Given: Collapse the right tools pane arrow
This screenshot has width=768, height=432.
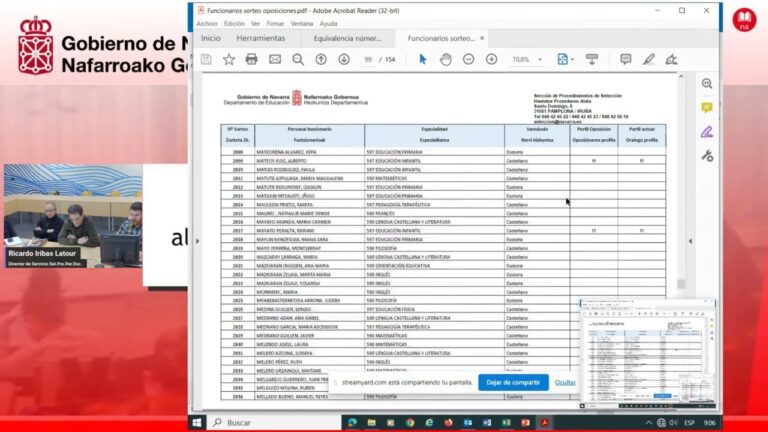Looking at the screenshot, I should click(690, 241).
